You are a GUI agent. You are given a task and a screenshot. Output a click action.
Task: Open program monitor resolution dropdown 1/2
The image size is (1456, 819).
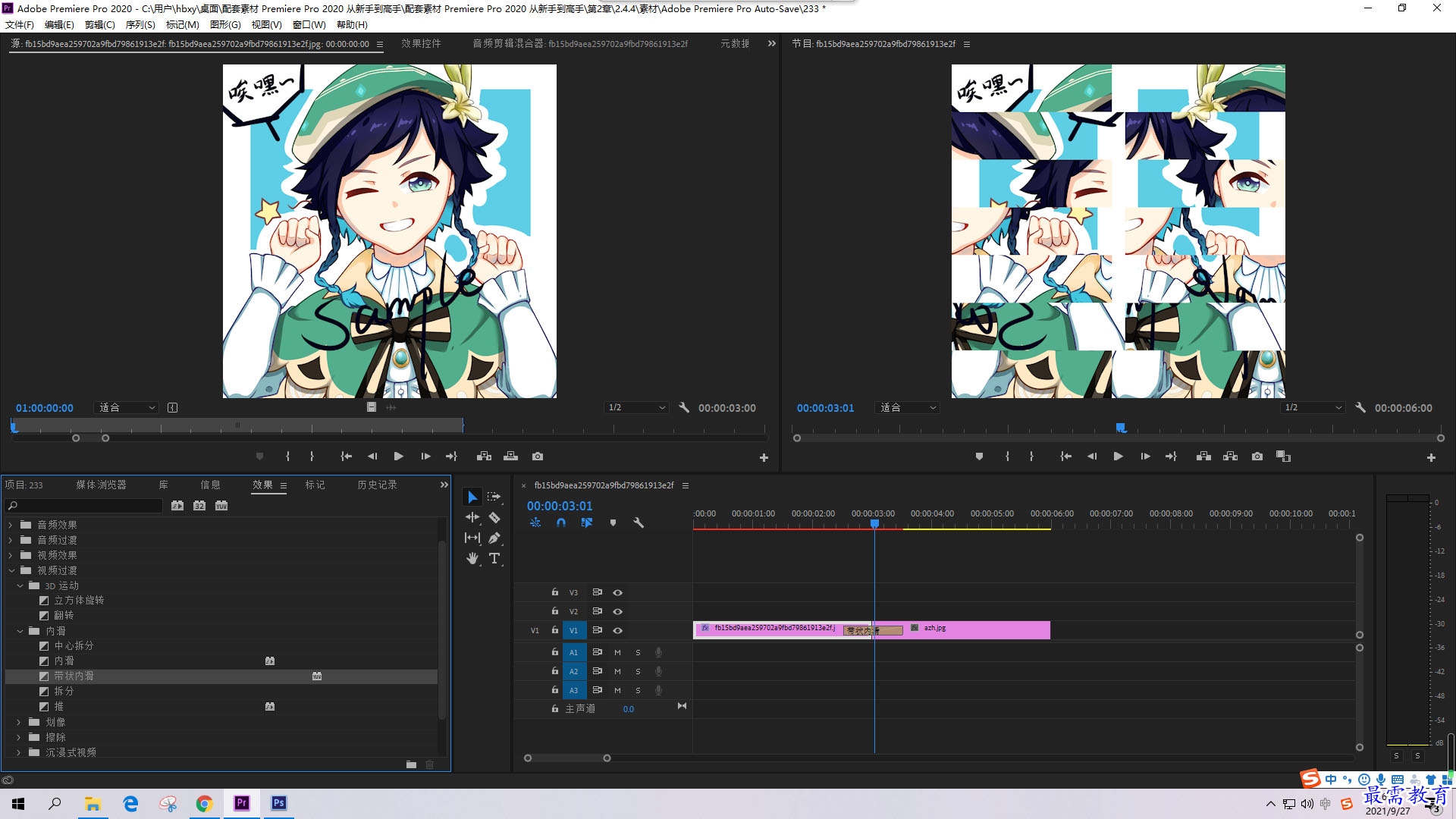point(1313,408)
